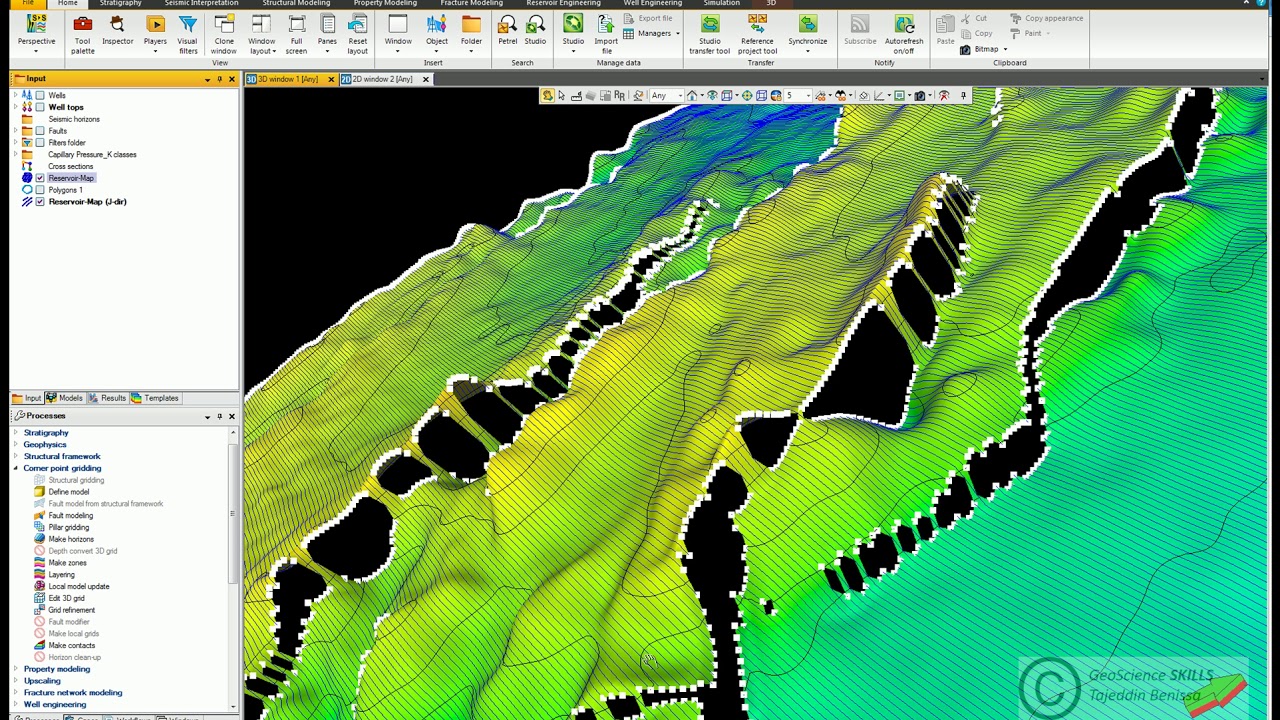
Task: Open Visual filters
Action: tap(188, 34)
